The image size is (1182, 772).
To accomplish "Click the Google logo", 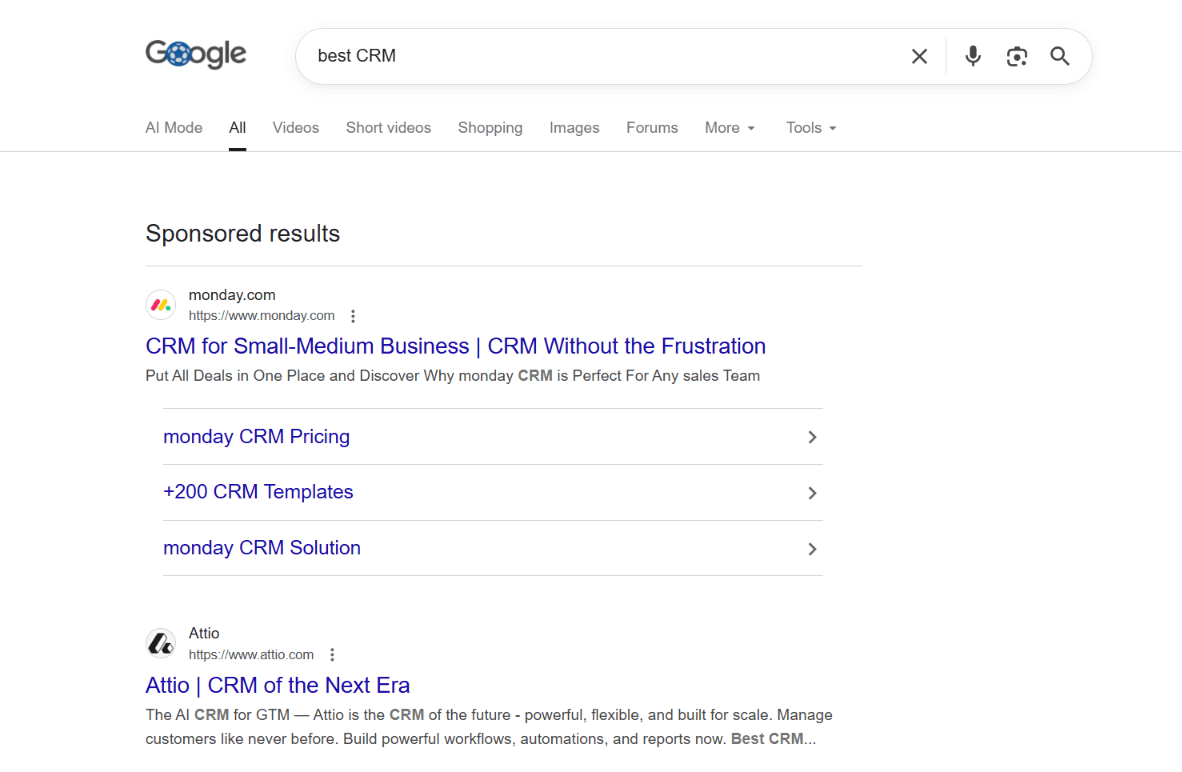I will pyautogui.click(x=195, y=54).
